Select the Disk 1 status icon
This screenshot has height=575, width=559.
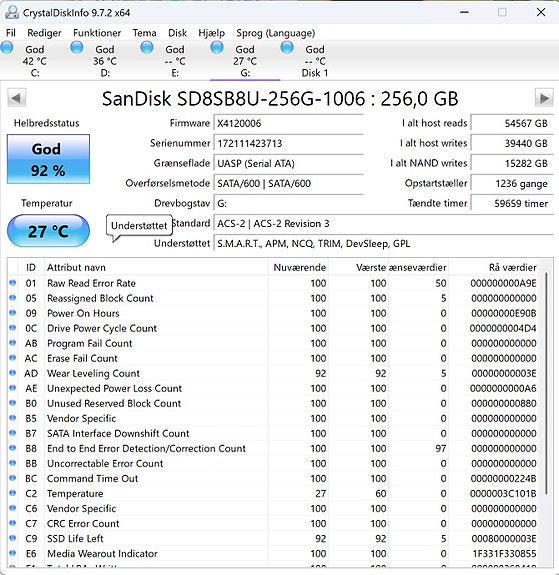[x=287, y=48]
